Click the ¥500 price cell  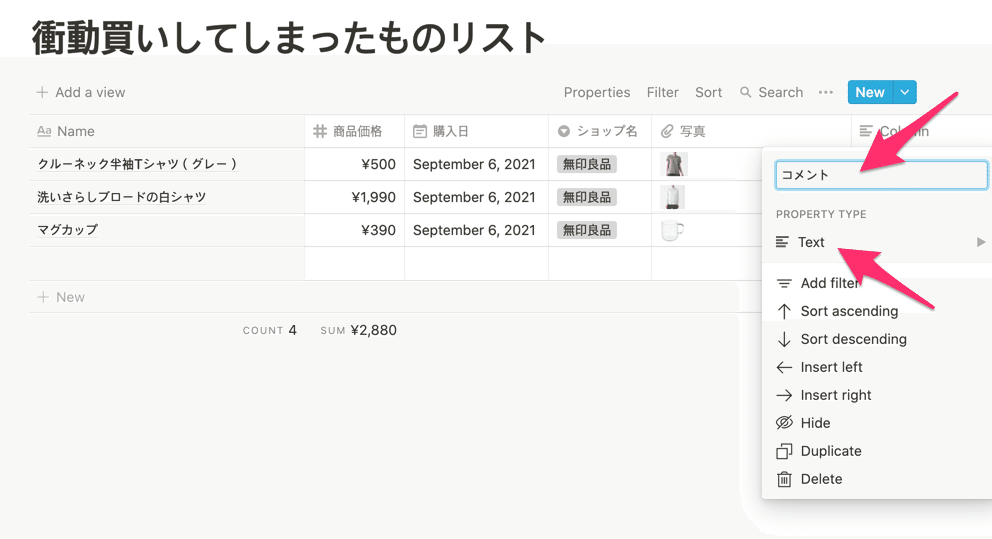[x=354, y=164]
